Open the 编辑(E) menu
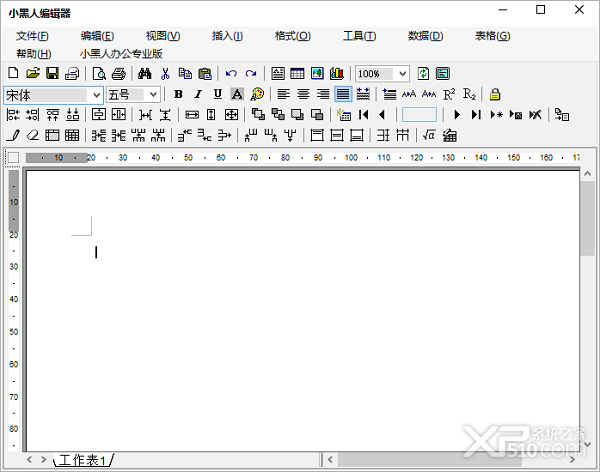This screenshot has height=472, width=600. 97,36
